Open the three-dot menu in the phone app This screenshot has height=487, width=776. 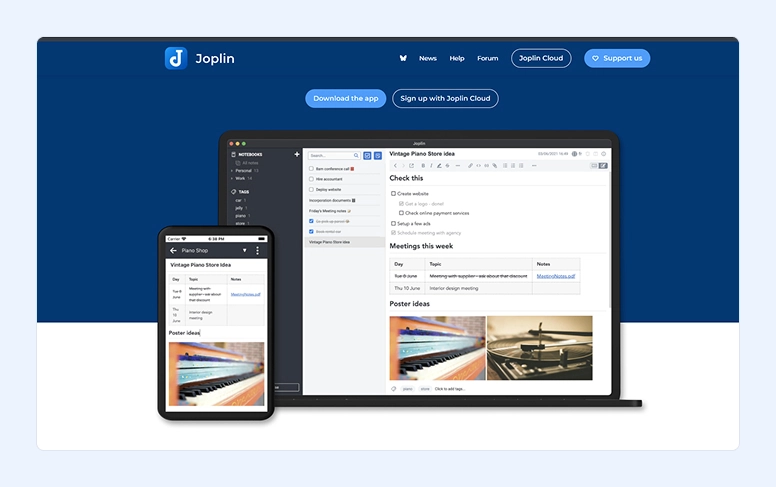(x=257, y=250)
